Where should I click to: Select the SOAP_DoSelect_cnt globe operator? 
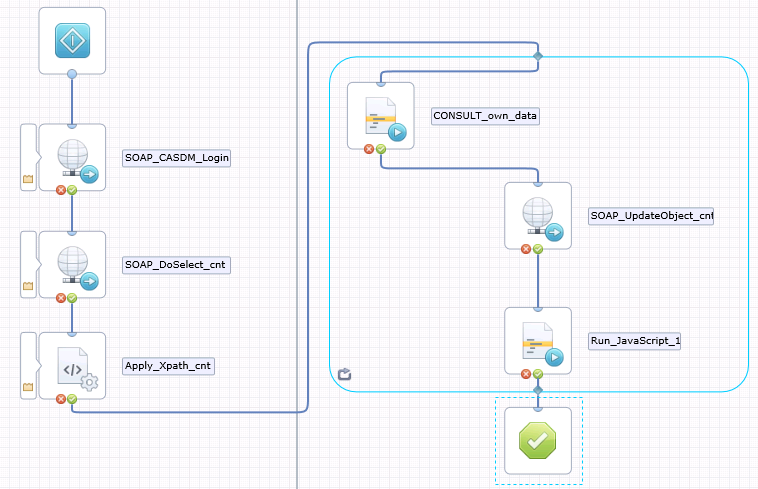coord(72,264)
